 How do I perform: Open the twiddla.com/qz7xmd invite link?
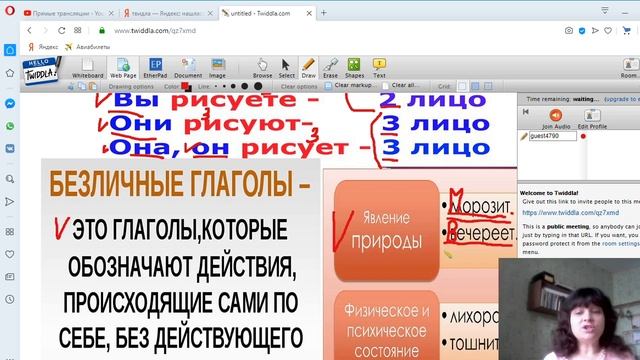(571, 213)
